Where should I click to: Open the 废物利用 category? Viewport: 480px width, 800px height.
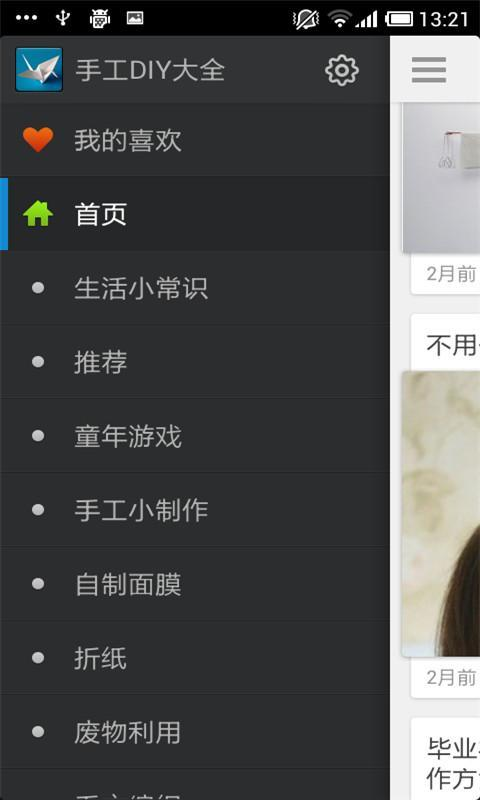click(195, 732)
